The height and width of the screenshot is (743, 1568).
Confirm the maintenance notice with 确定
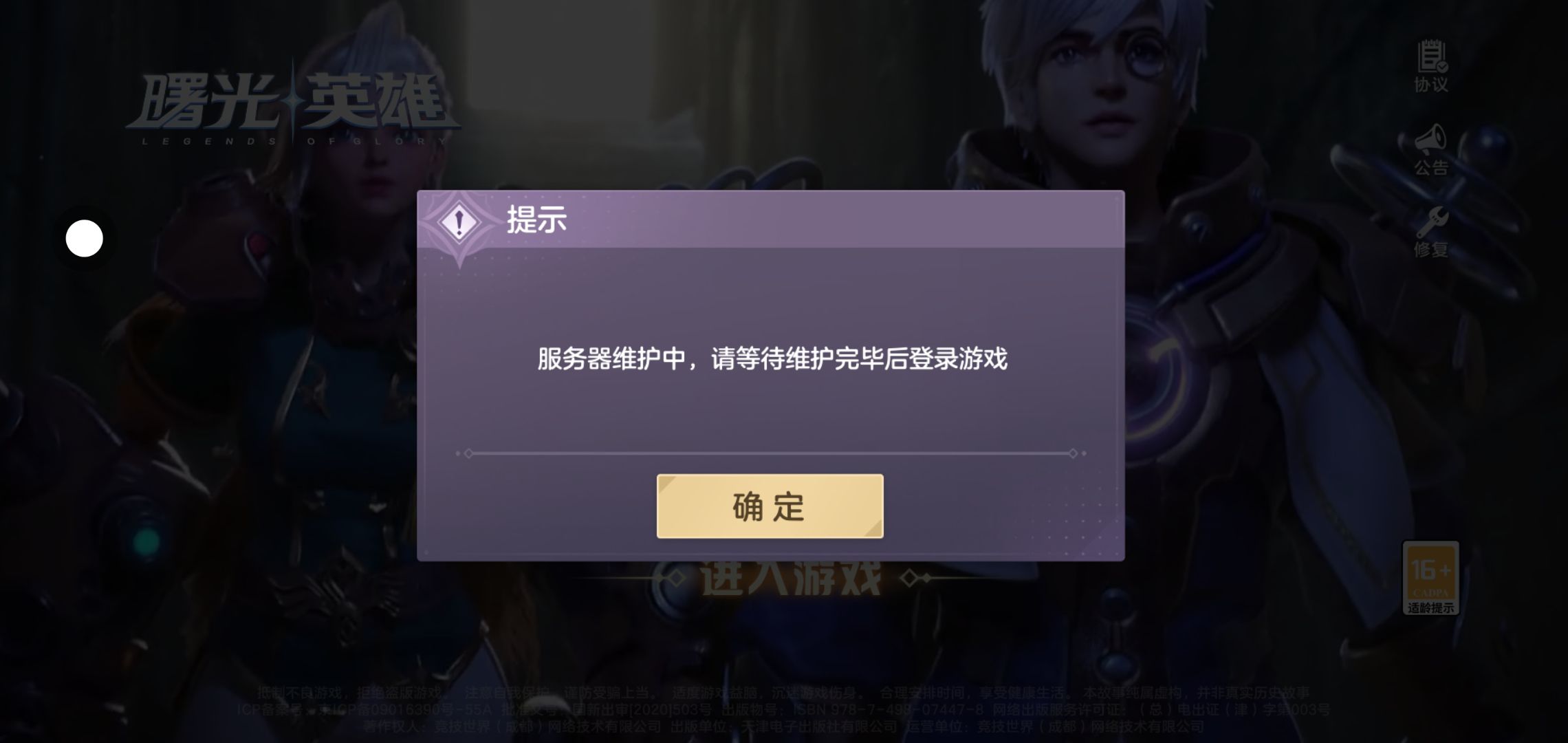[x=770, y=506]
